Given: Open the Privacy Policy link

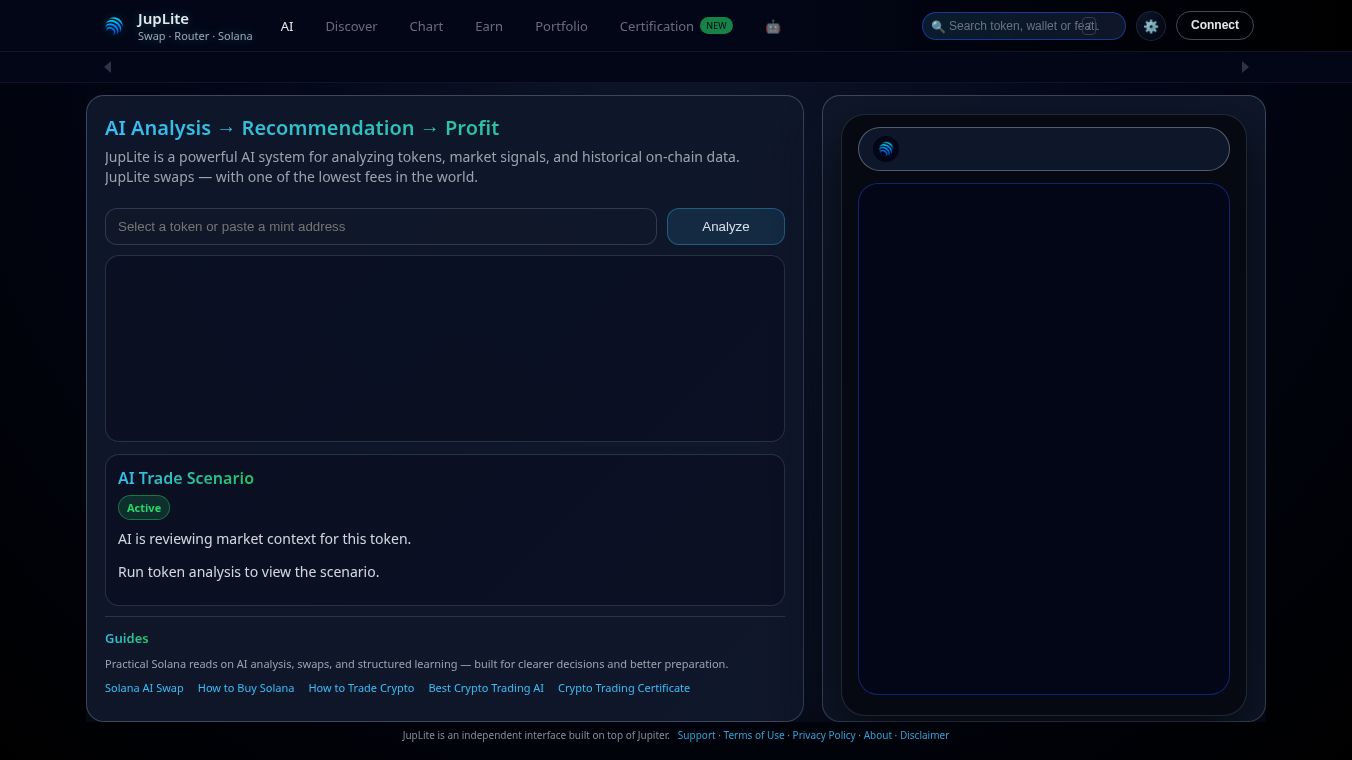Looking at the screenshot, I should pyautogui.click(x=824, y=735).
